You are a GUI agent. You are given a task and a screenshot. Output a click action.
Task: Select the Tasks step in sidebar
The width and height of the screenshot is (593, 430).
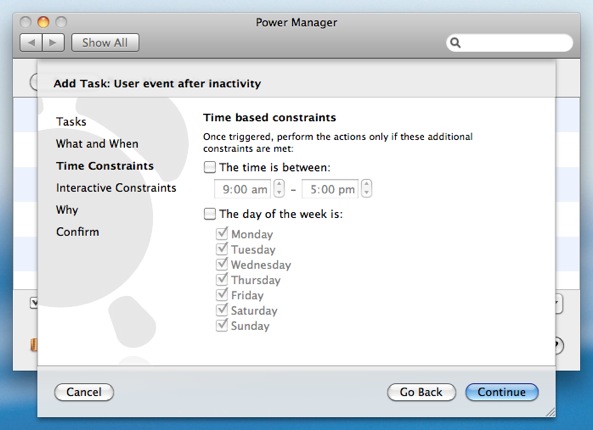point(71,122)
